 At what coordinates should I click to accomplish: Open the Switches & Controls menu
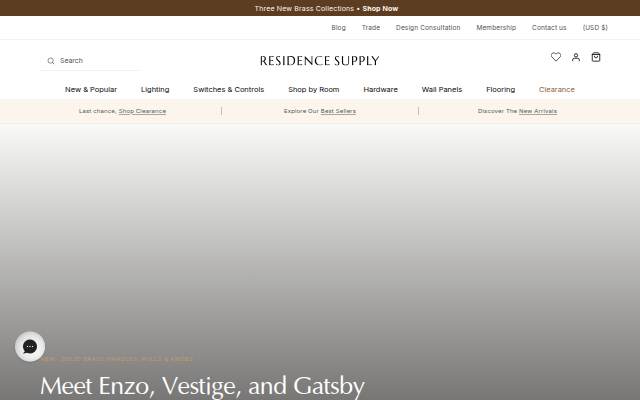tap(229, 89)
